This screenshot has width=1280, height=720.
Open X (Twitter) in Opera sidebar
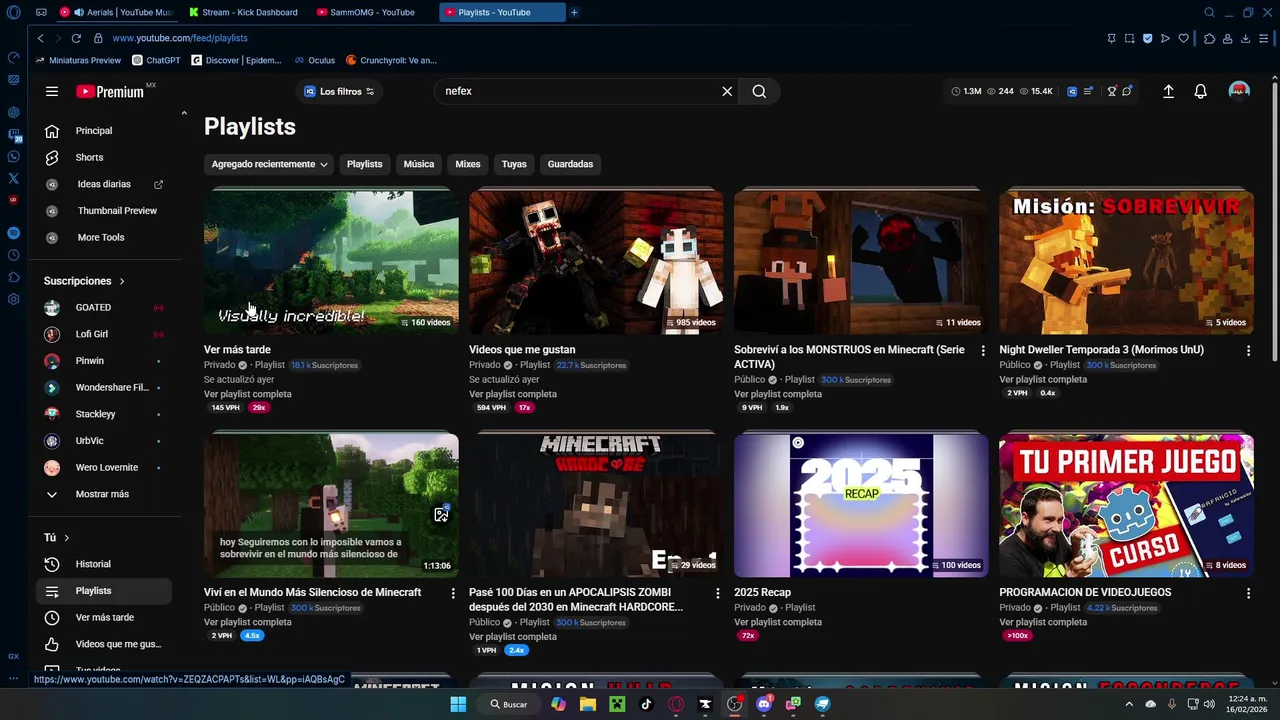[x=13, y=178]
